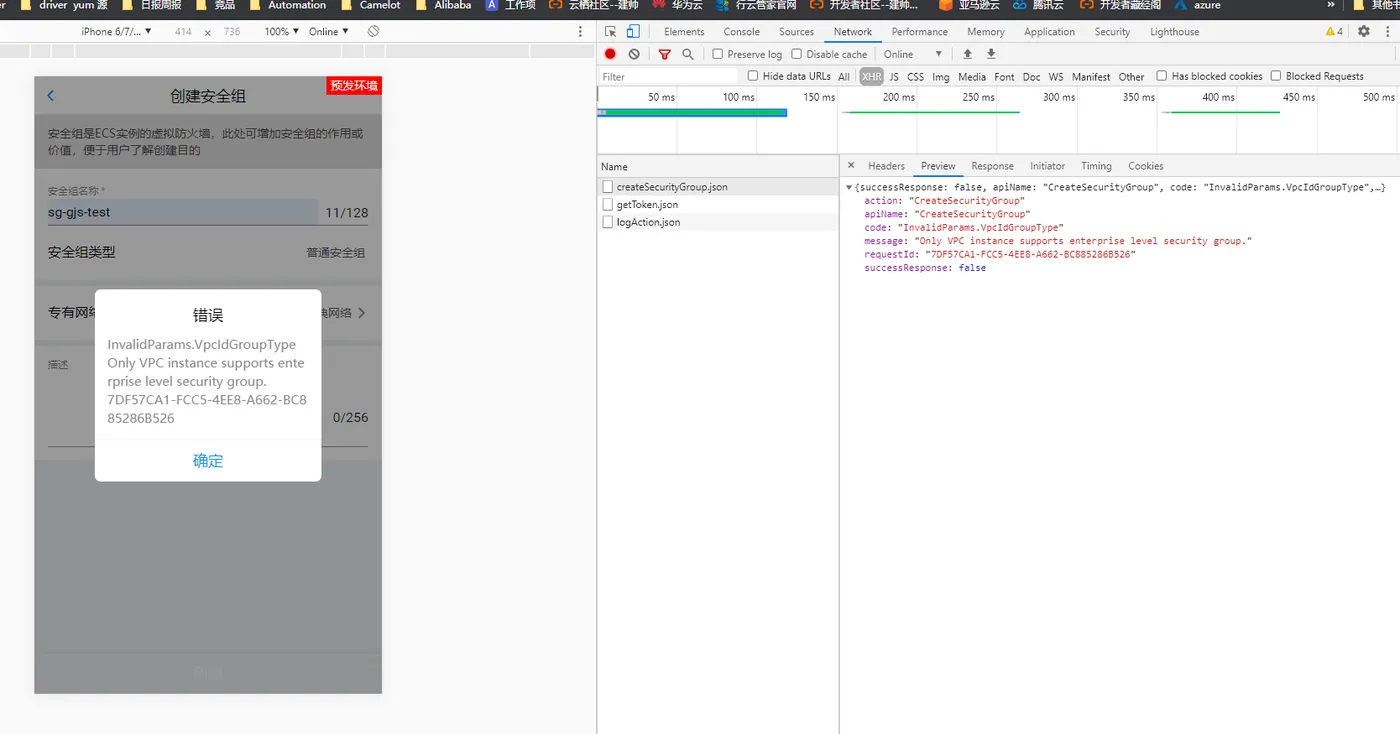Check Has blocked cookies

pos(1162,76)
